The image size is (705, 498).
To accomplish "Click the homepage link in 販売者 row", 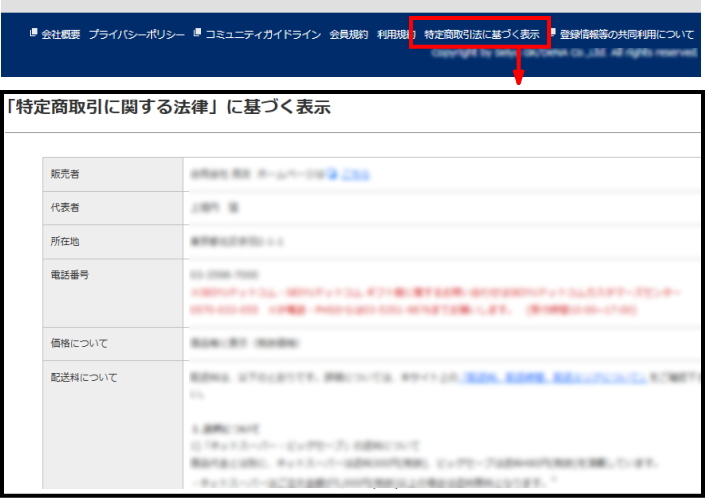I will tap(355, 174).
